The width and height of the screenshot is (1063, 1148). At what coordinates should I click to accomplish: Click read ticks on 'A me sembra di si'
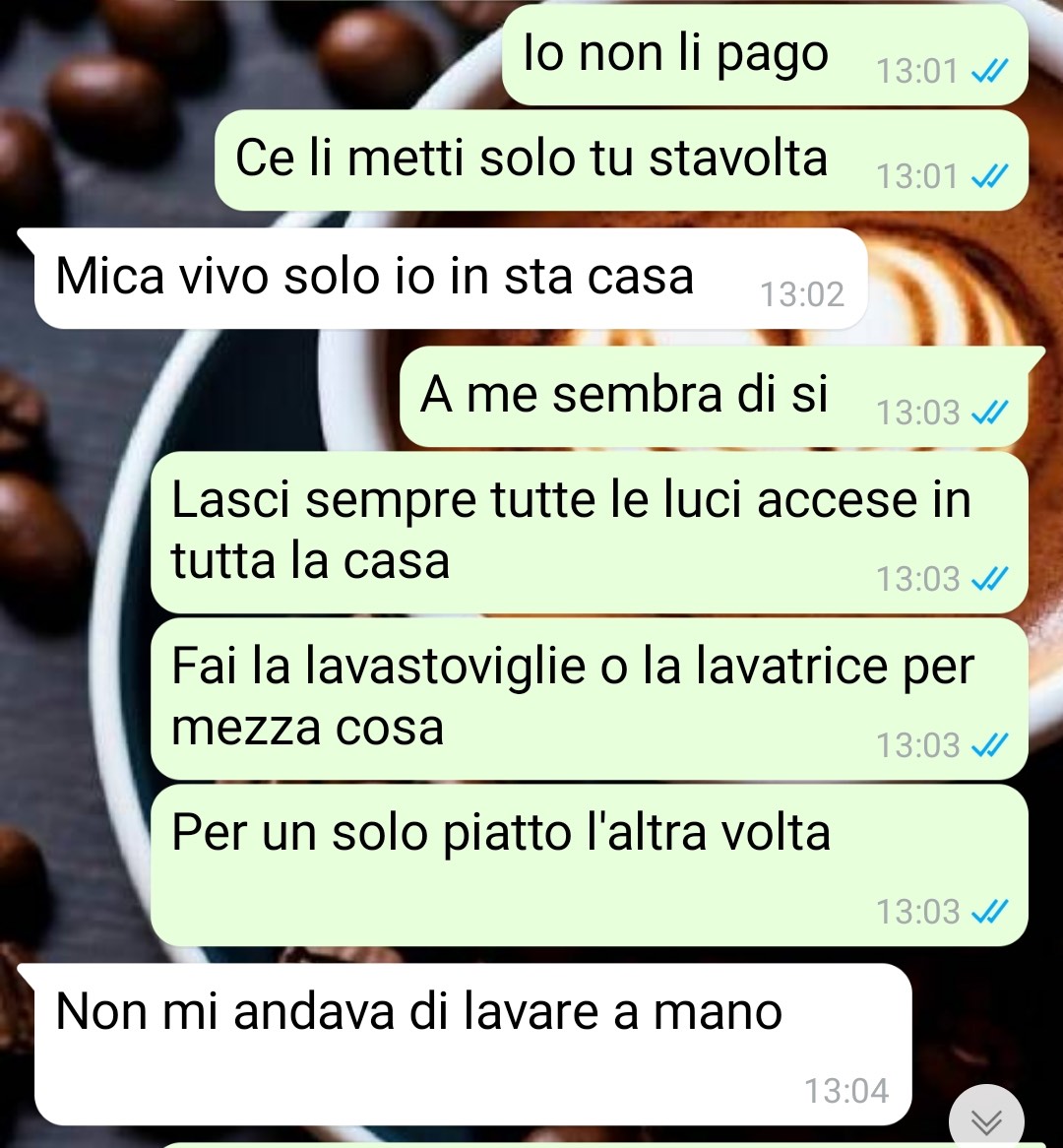(989, 413)
